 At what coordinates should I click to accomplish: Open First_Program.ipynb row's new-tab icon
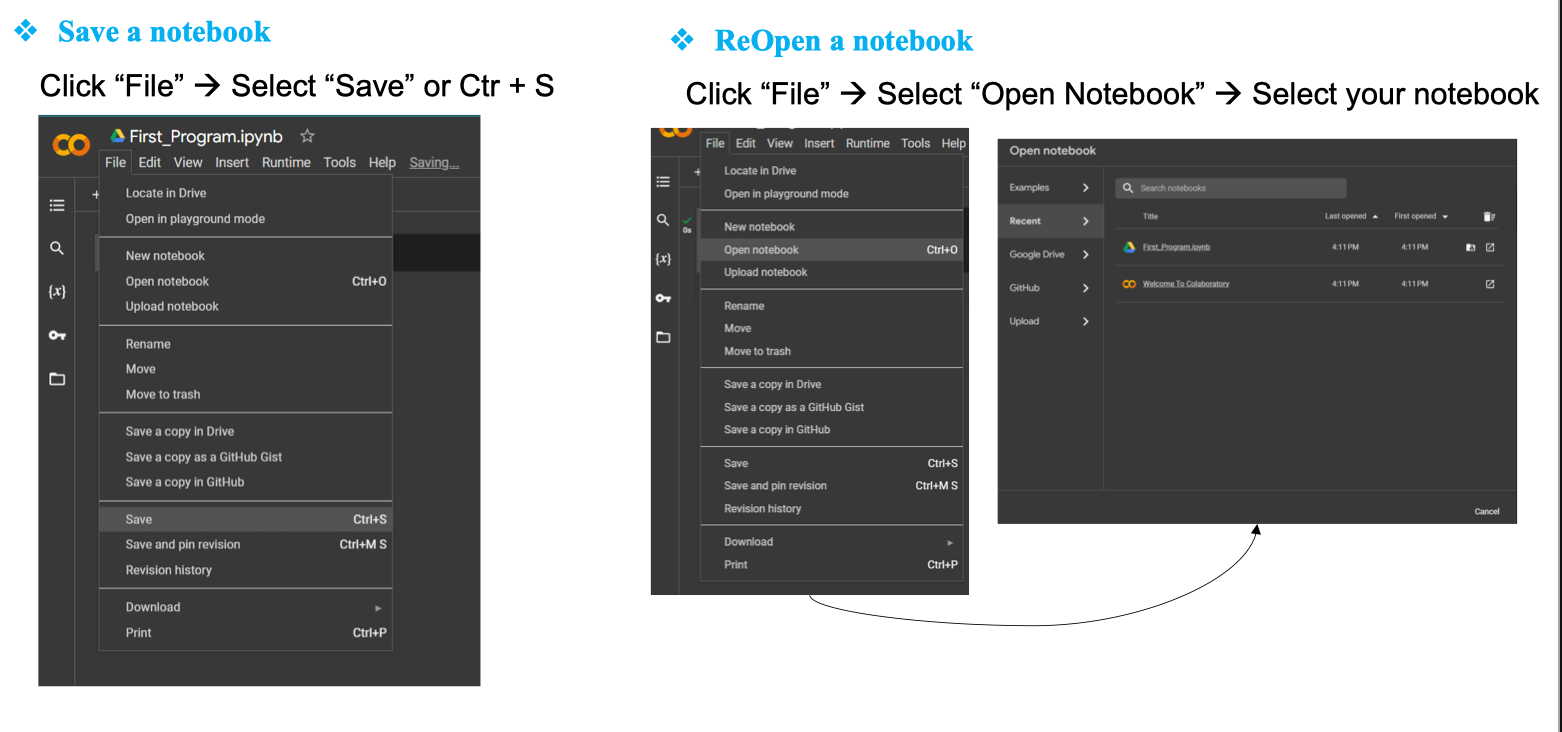1490,247
